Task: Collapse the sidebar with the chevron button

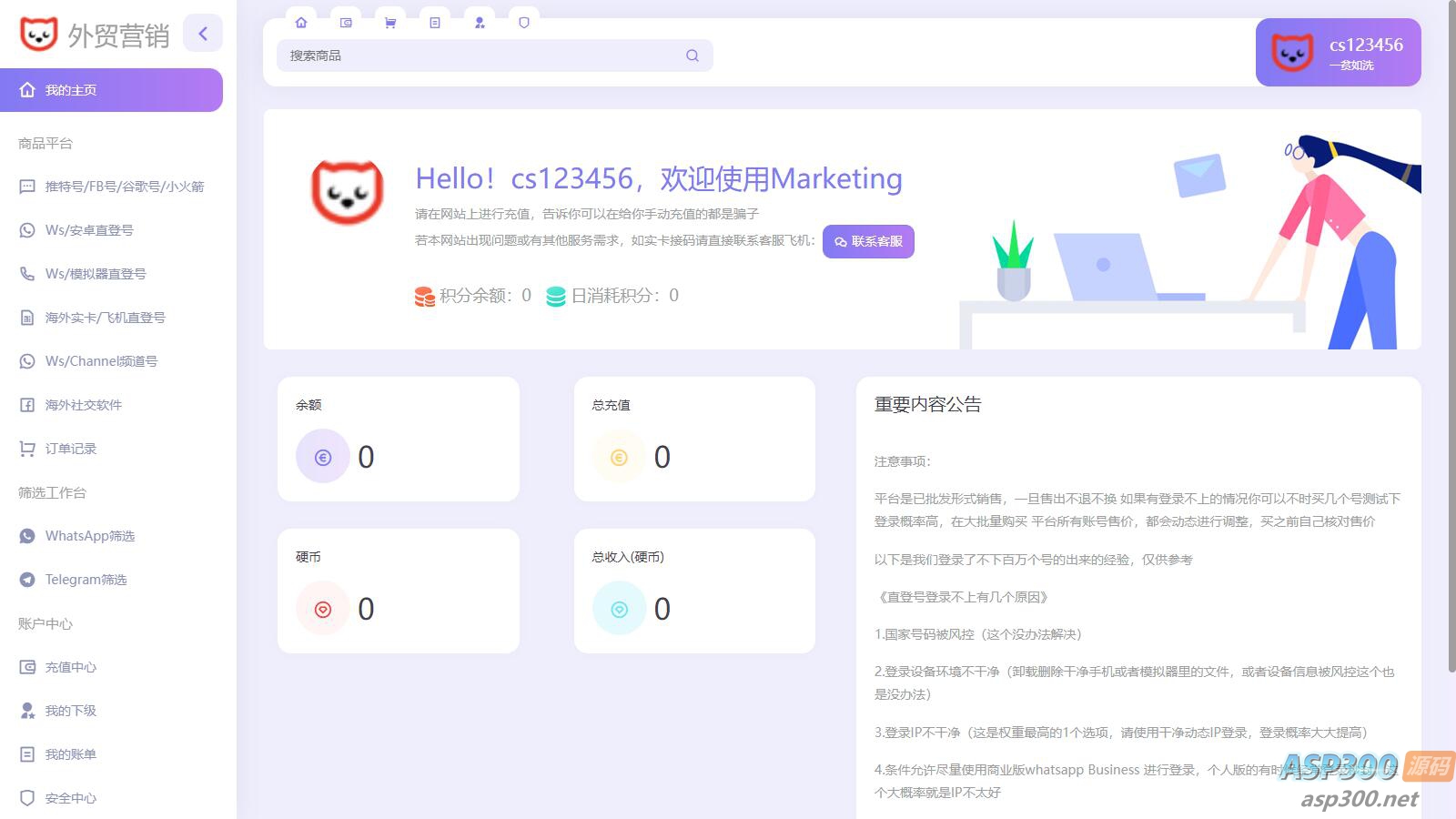Action: [203, 34]
